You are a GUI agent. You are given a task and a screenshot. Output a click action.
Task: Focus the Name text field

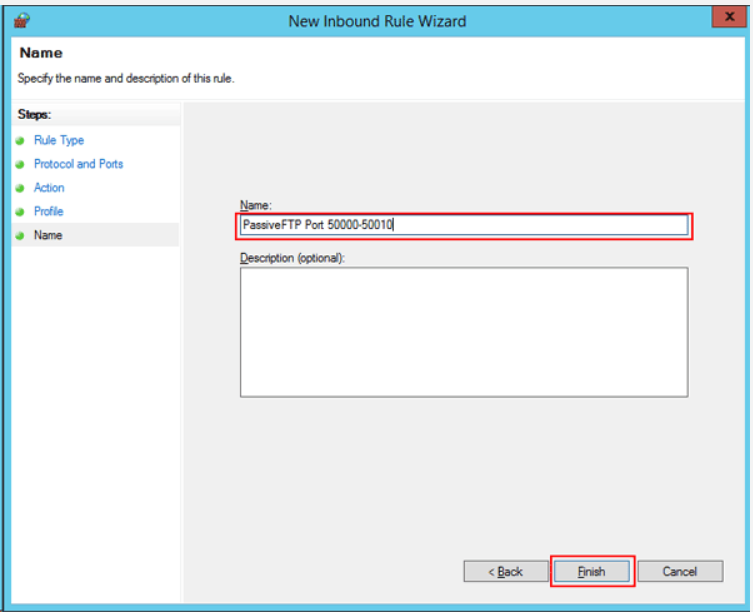[x=464, y=225]
